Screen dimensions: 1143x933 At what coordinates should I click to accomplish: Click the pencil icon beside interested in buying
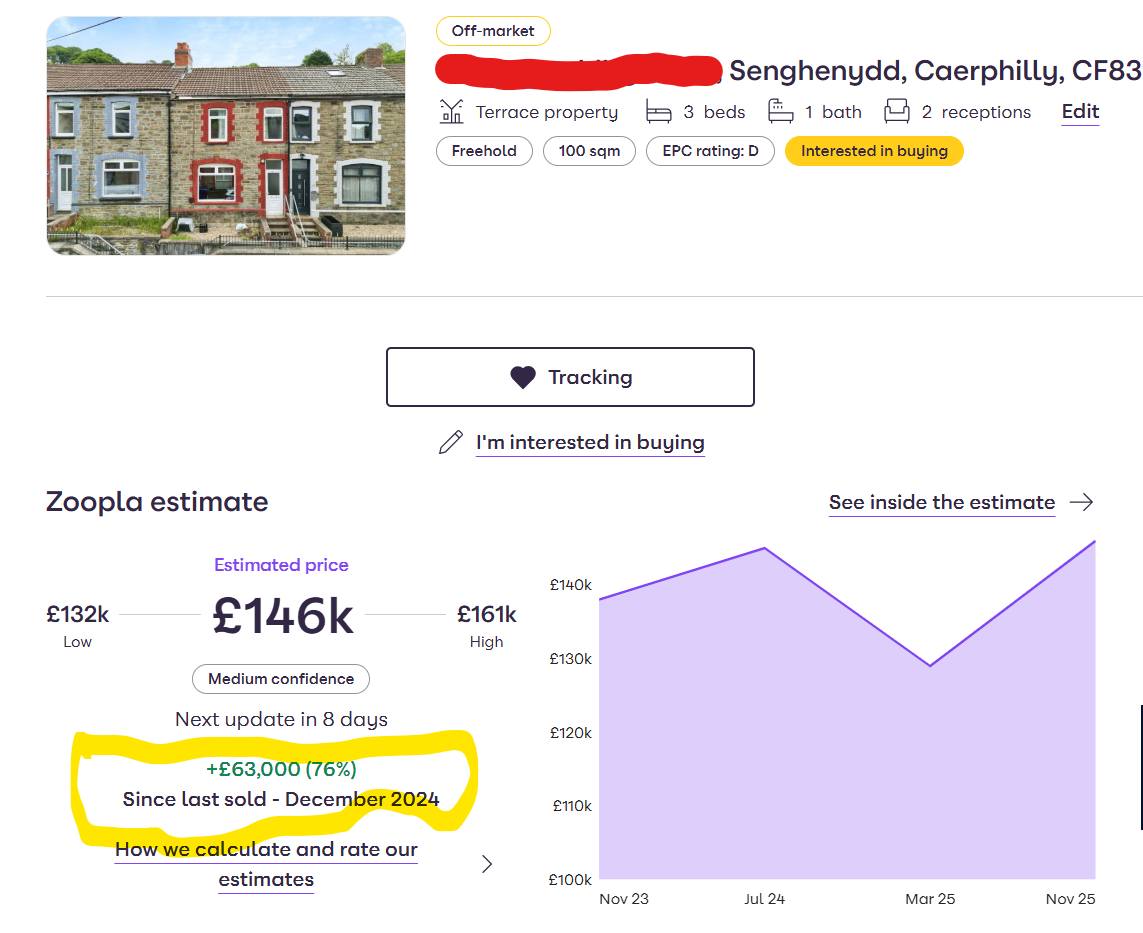coord(451,442)
